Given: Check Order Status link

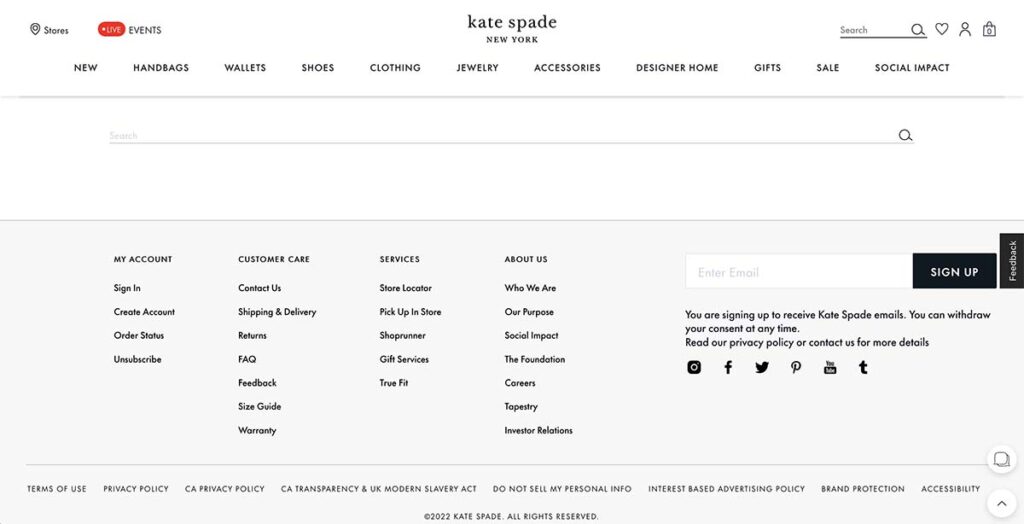Looking at the screenshot, I should click(x=138, y=335).
